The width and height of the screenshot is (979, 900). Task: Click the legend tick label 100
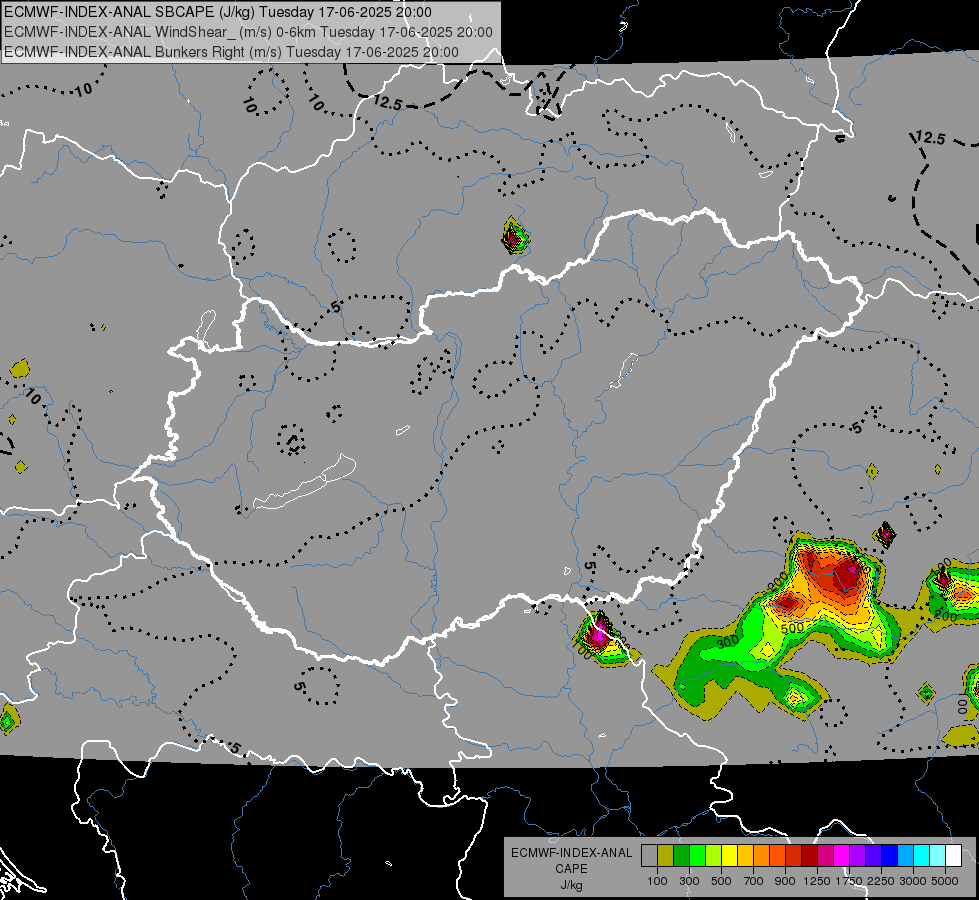(657, 881)
